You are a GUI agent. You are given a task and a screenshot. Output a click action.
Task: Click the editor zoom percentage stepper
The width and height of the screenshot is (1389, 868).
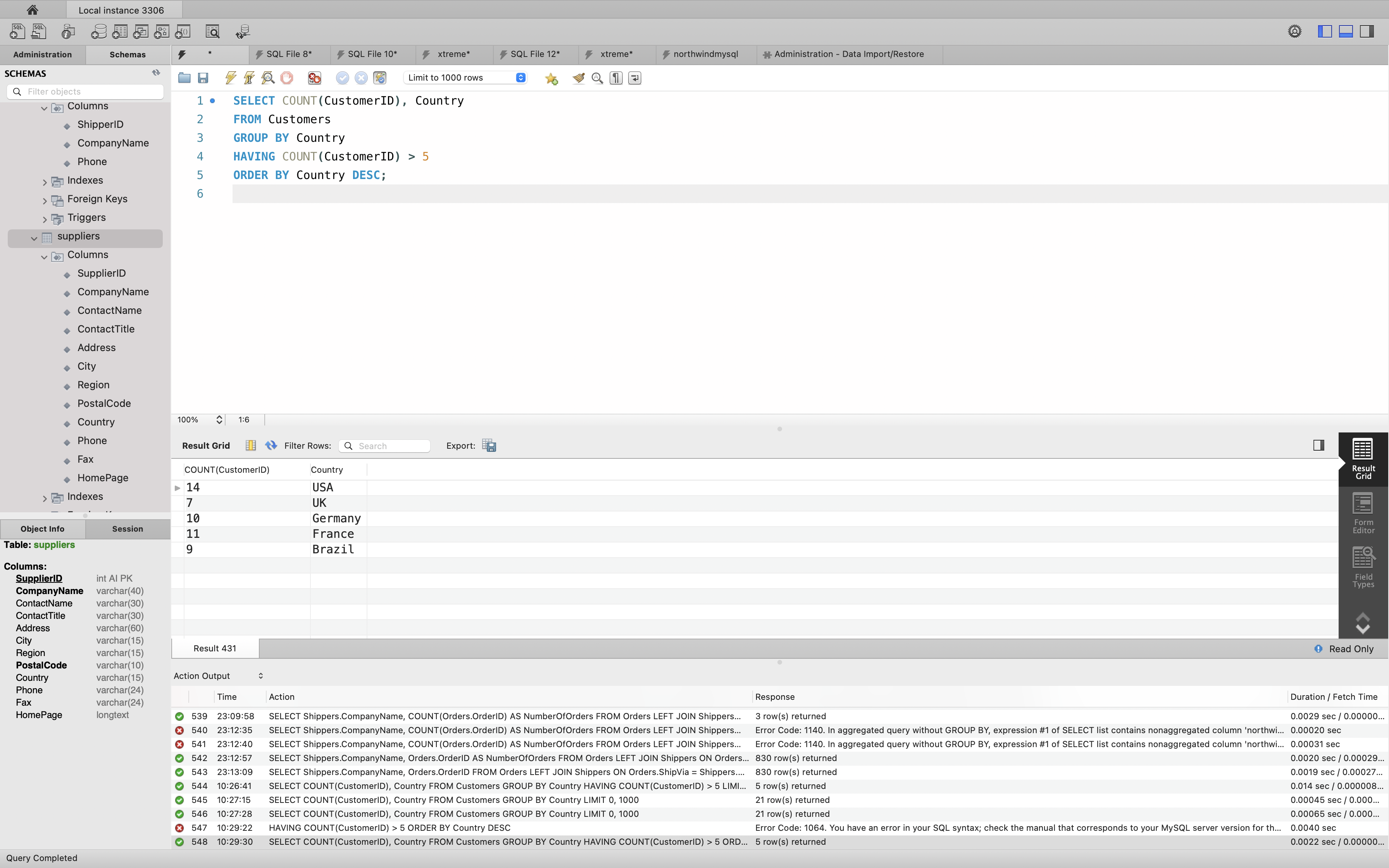[x=219, y=420]
